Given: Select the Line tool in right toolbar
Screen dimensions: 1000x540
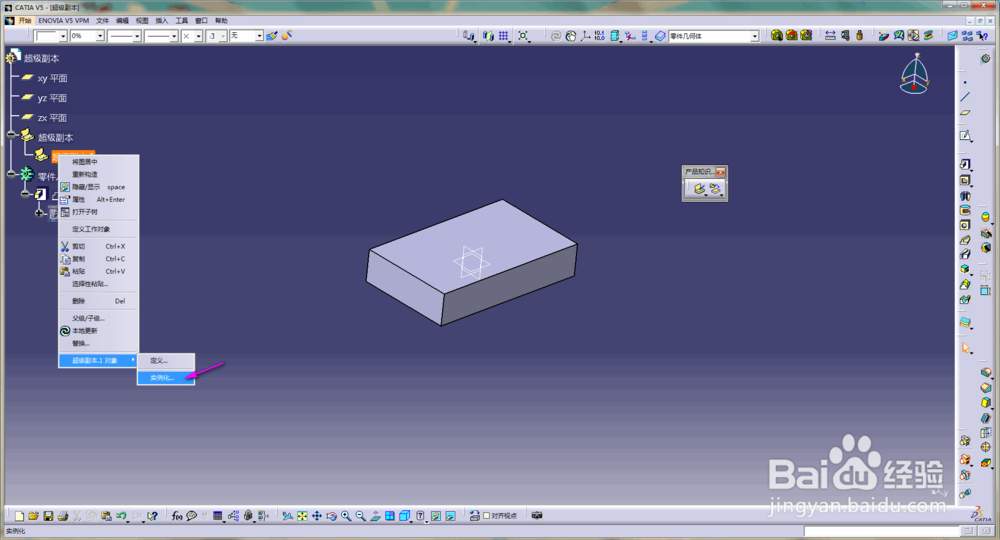Looking at the screenshot, I should (965, 97).
